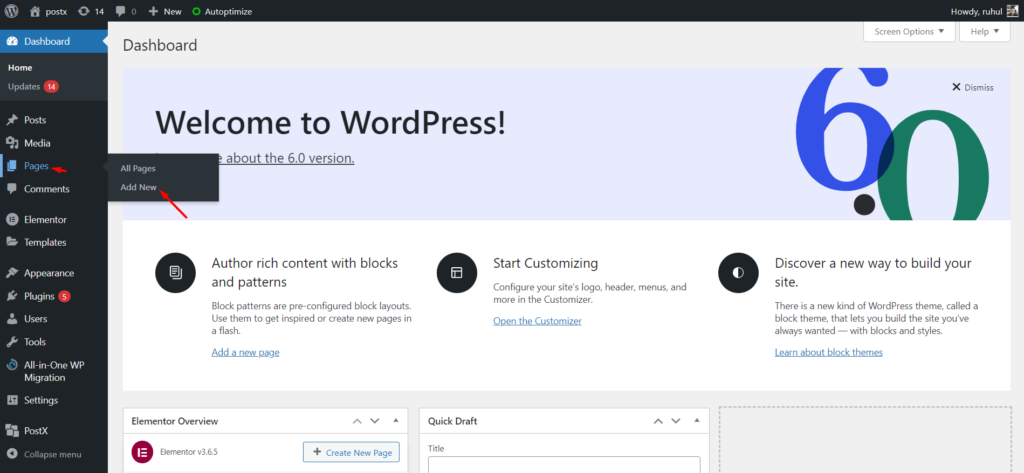Click the Templates folder icon
This screenshot has width=1024, height=473.
(x=12, y=242)
